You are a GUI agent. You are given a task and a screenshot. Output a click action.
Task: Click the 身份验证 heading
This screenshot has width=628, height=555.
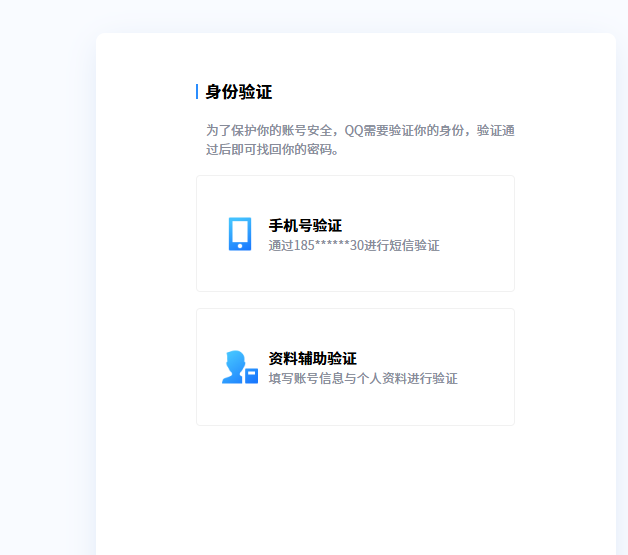pyautogui.click(x=239, y=92)
